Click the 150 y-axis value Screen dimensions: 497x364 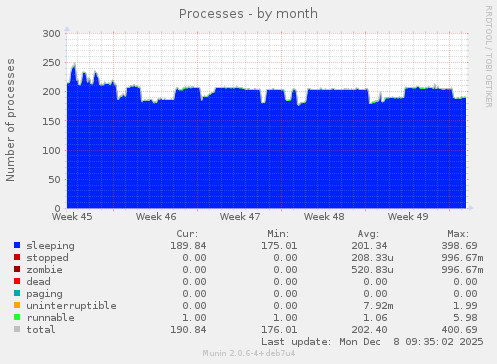click(x=51, y=121)
